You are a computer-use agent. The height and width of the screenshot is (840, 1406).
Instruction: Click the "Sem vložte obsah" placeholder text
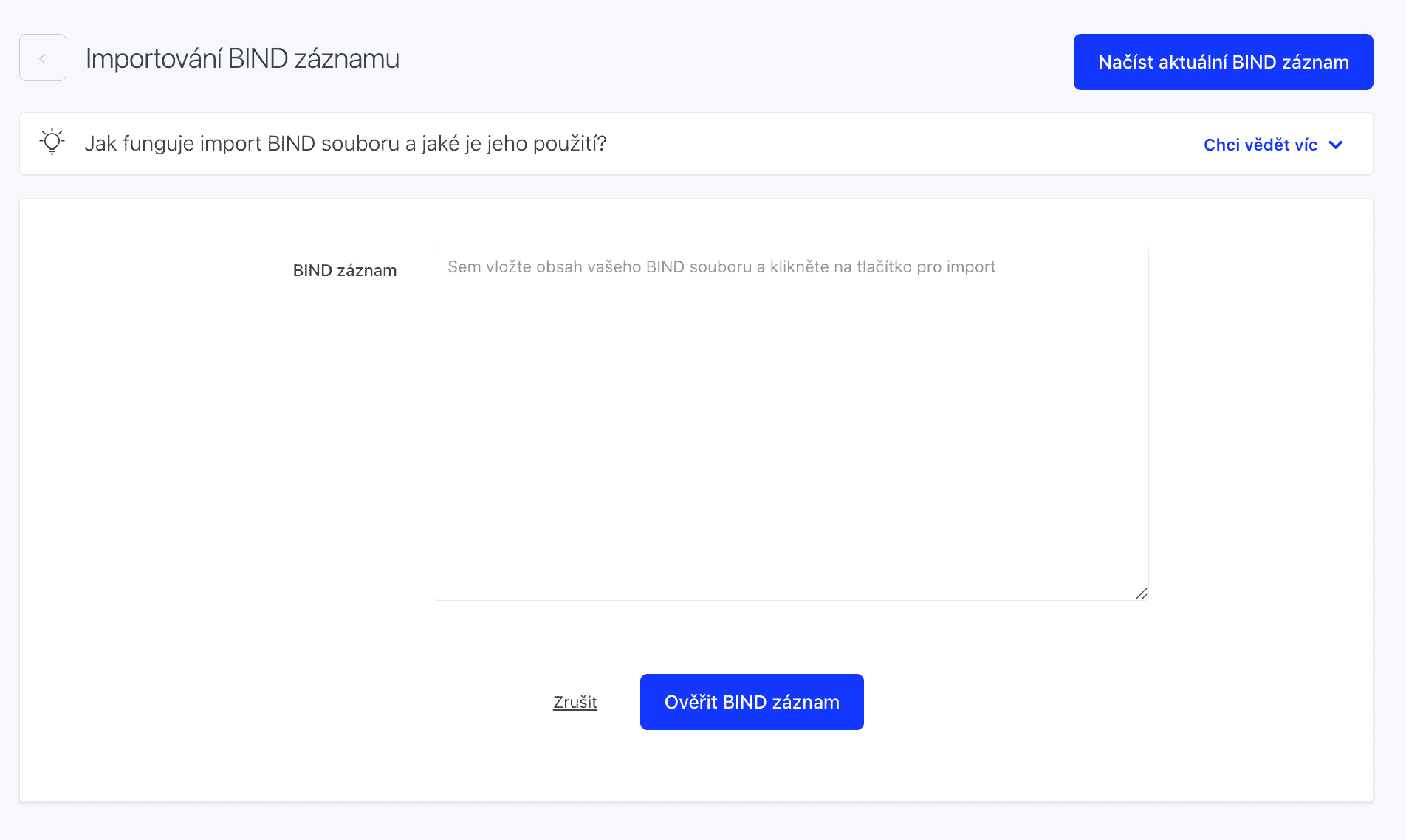click(721, 266)
